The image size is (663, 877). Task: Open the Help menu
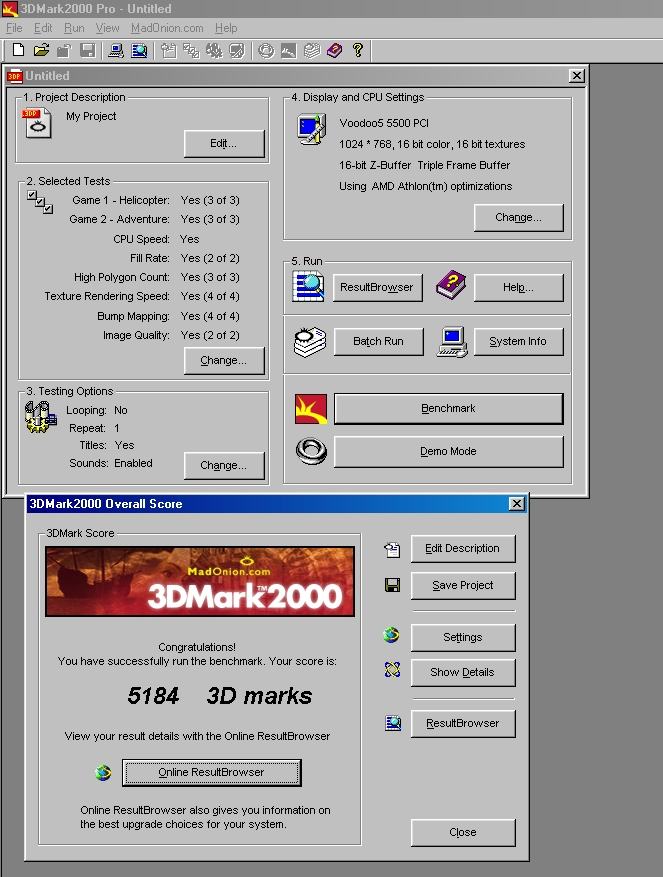click(x=226, y=28)
